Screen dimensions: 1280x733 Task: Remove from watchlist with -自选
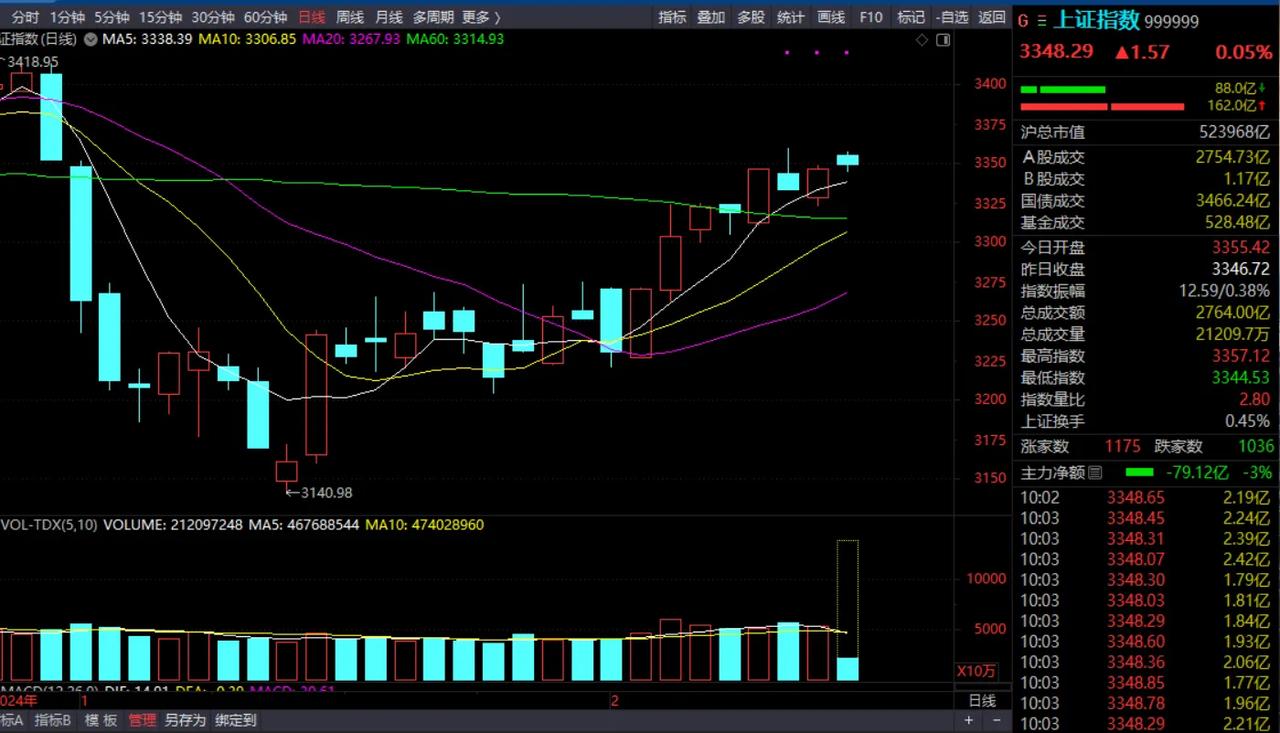coord(952,17)
